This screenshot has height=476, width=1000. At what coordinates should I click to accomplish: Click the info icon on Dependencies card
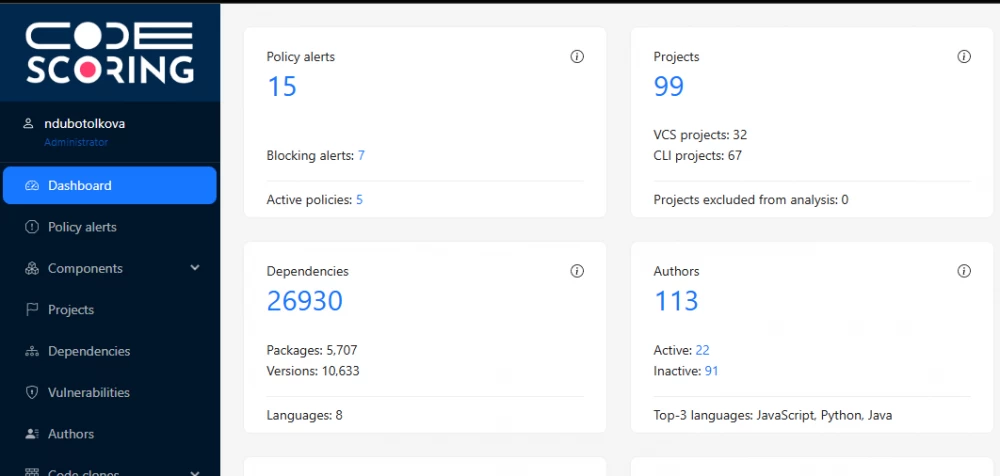[577, 271]
